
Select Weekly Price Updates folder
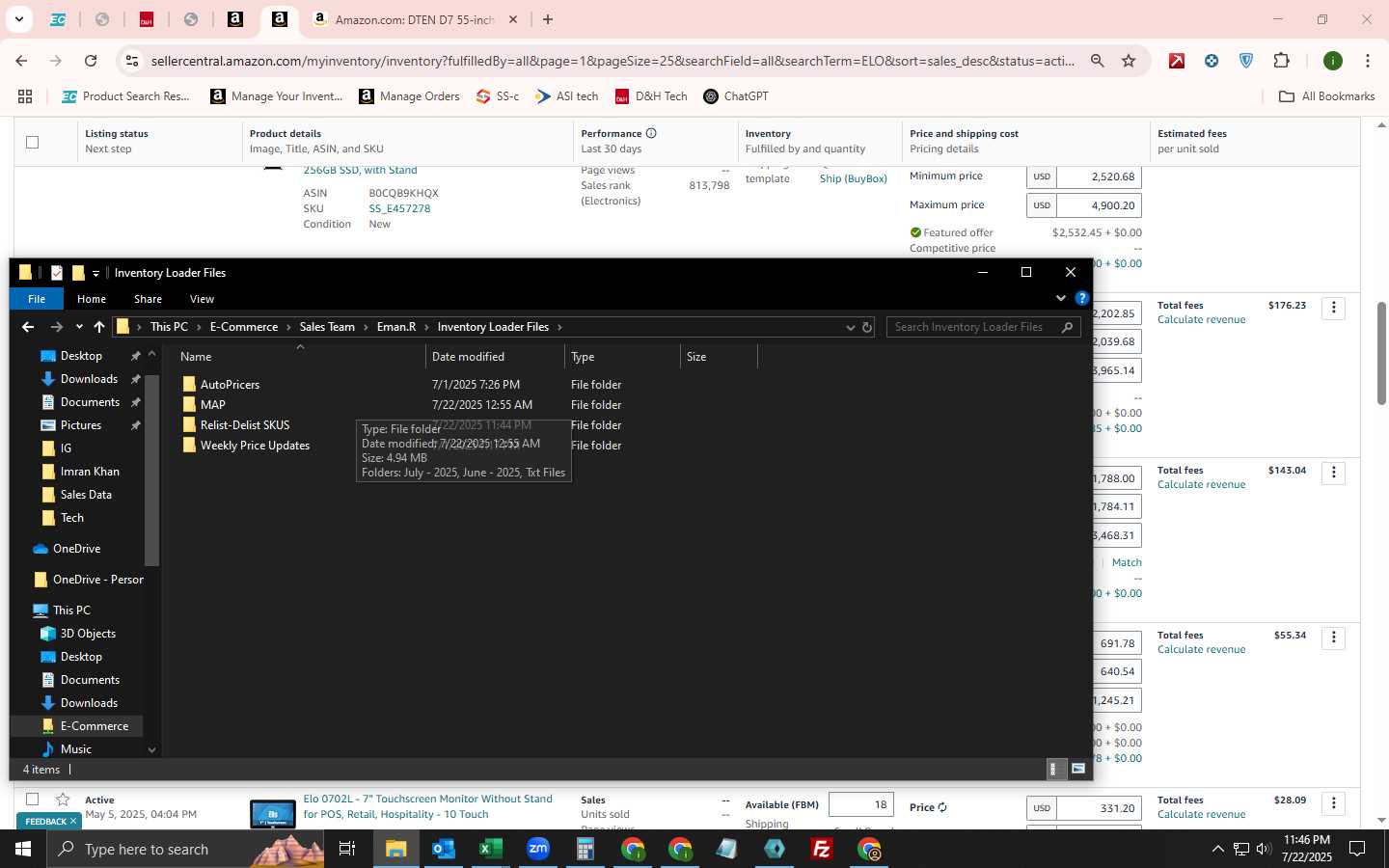pyautogui.click(x=255, y=446)
